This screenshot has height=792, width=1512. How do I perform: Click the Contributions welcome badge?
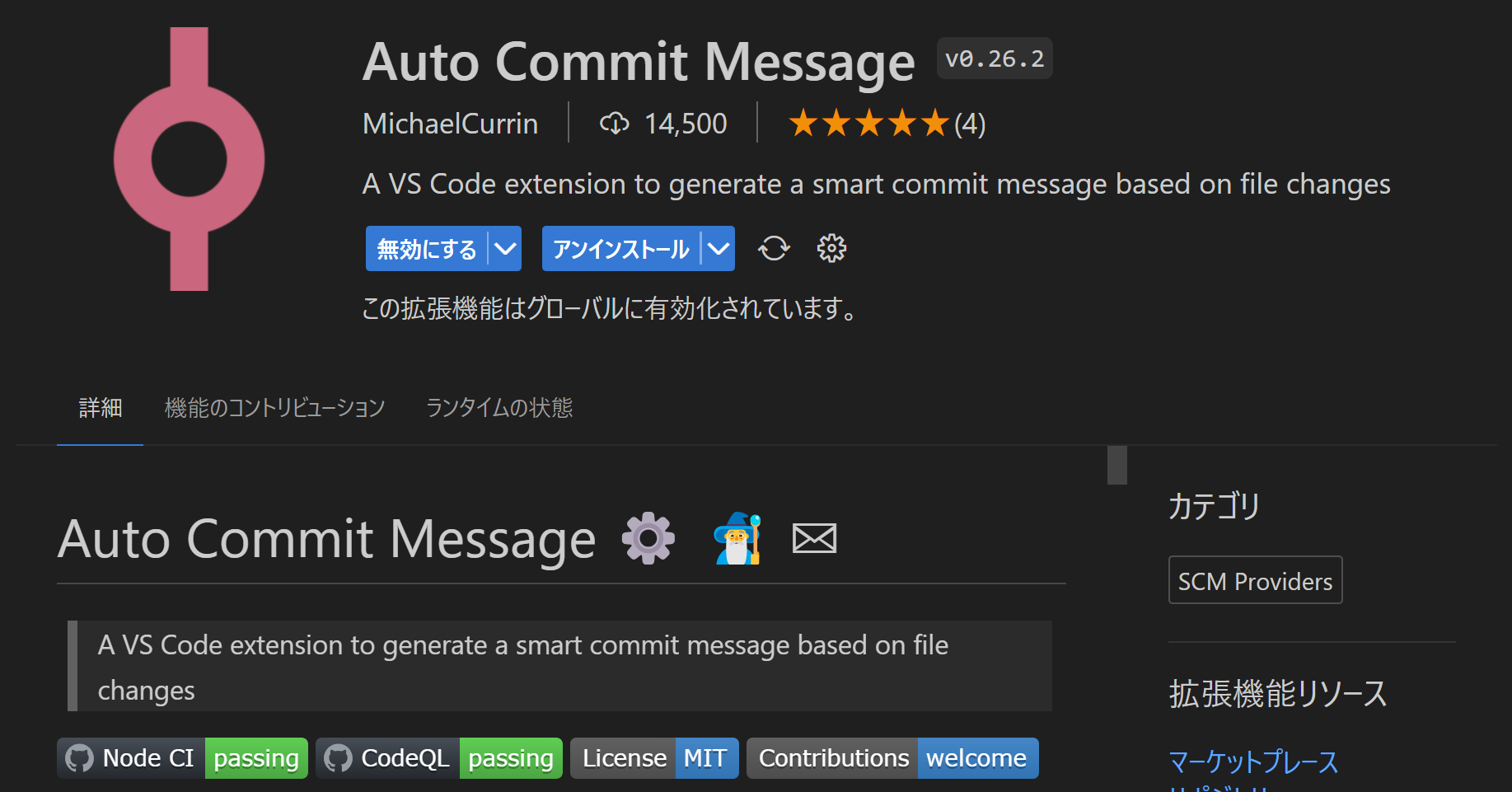(892, 758)
